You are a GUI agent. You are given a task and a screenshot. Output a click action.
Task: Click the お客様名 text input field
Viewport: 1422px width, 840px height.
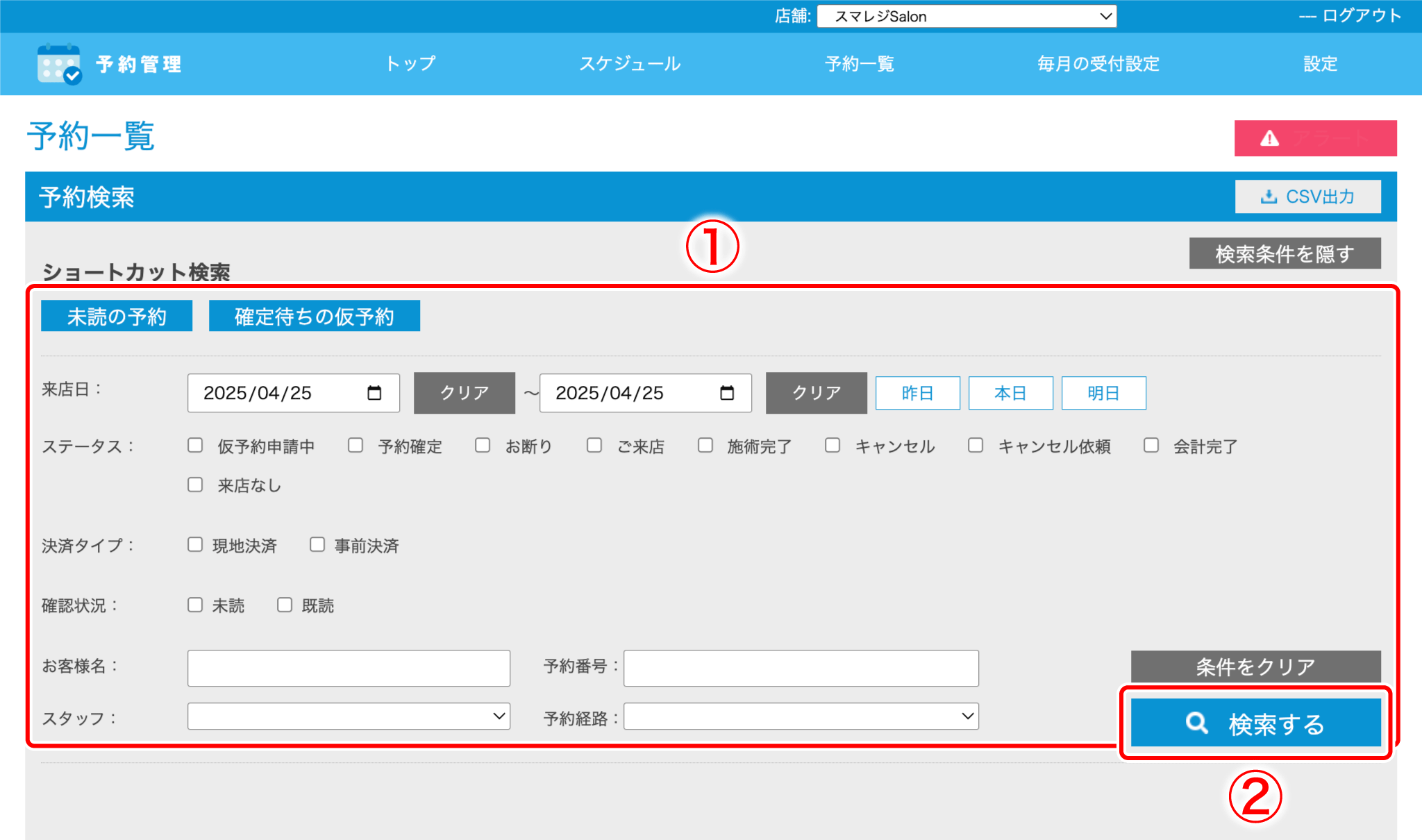coord(349,668)
